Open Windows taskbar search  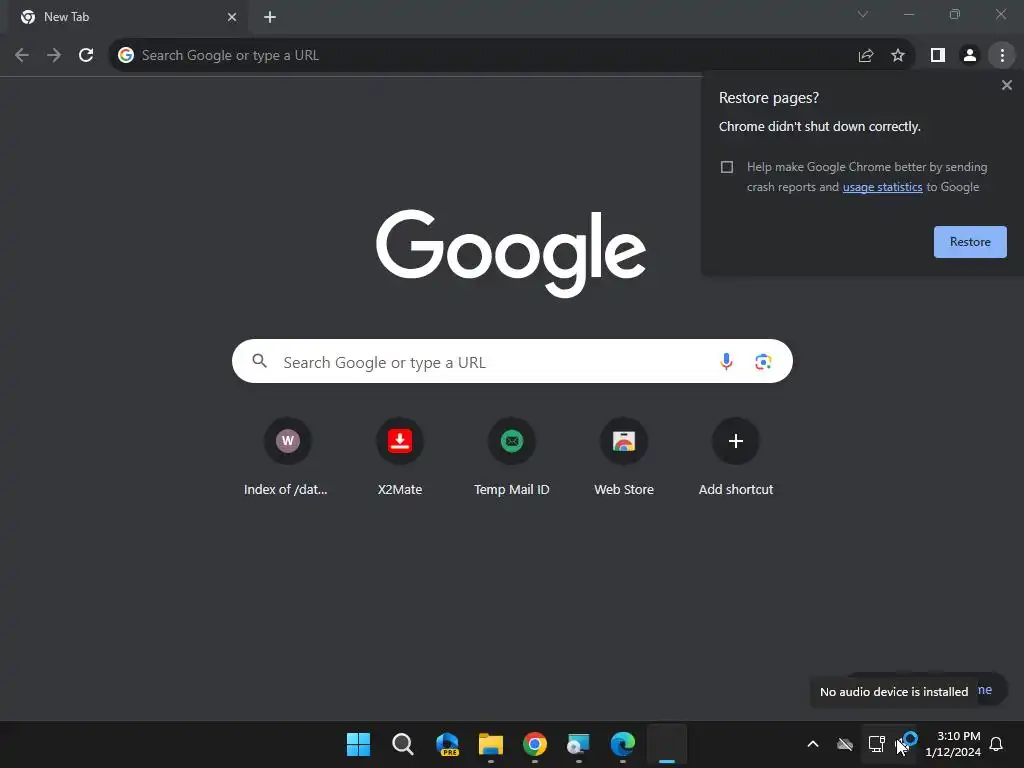click(402, 744)
